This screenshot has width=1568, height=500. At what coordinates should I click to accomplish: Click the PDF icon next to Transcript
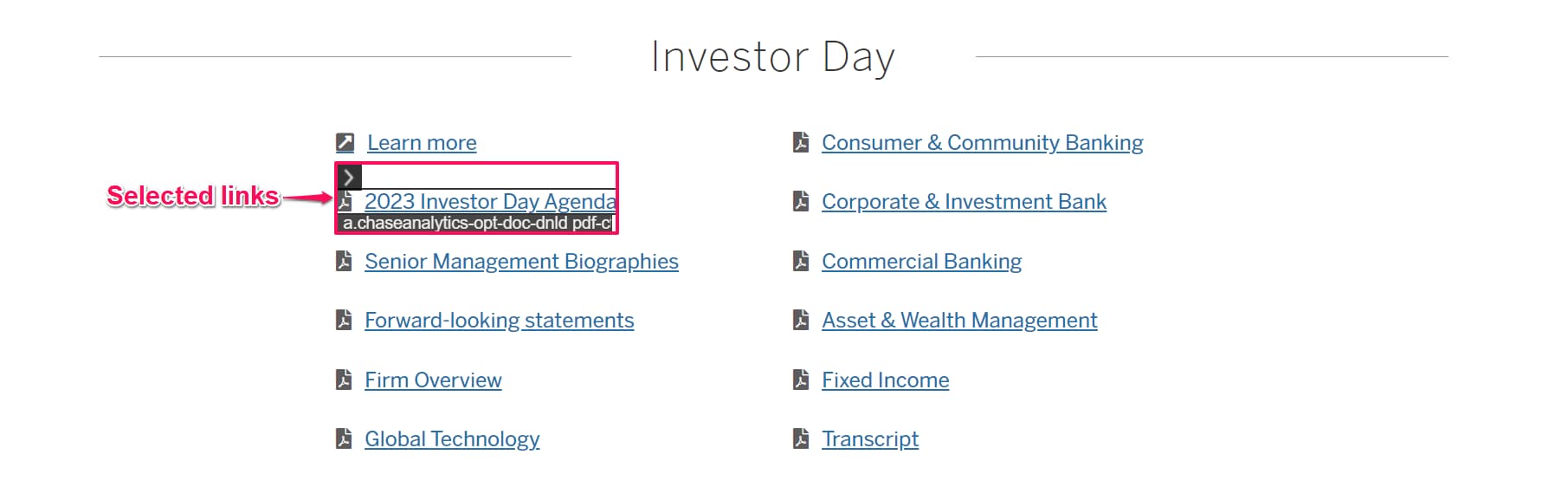coord(801,438)
